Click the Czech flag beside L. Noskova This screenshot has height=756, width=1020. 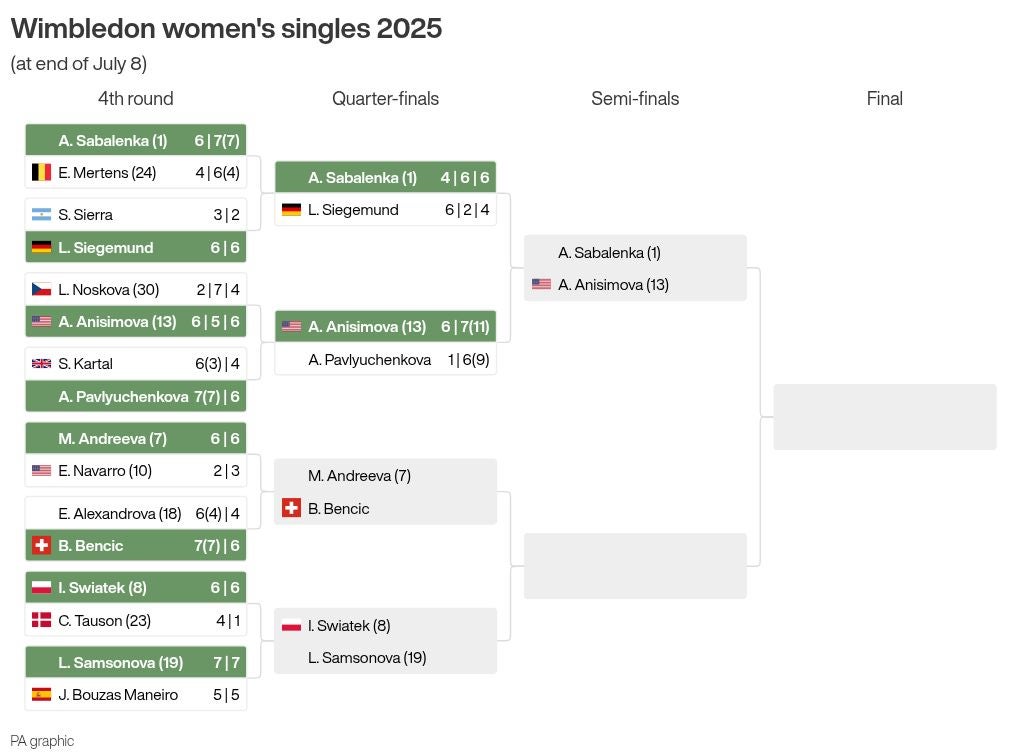click(41, 290)
